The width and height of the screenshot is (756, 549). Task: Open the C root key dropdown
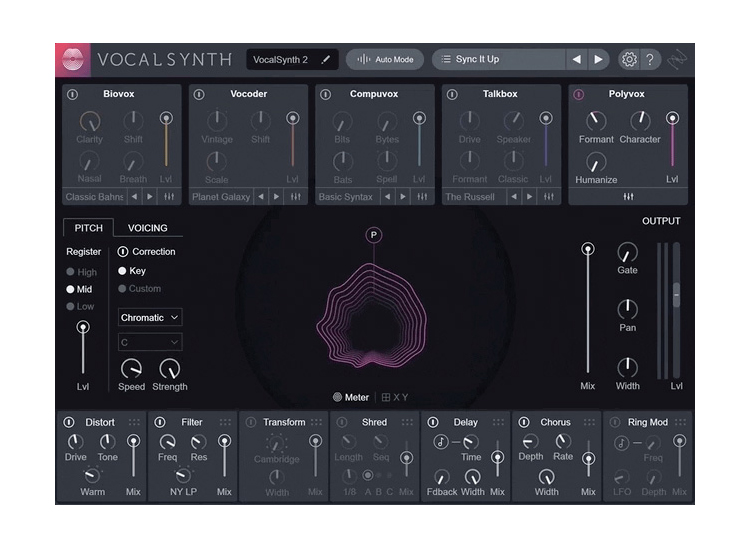[x=150, y=342]
